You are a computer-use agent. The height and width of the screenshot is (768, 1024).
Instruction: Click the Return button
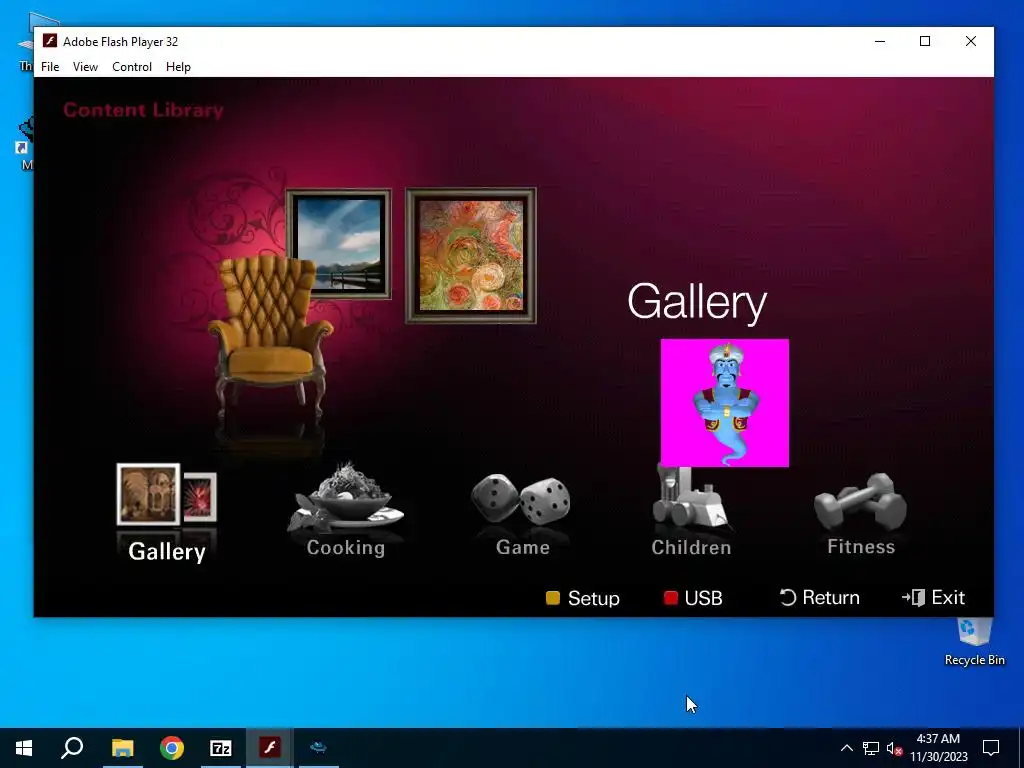[820, 598]
